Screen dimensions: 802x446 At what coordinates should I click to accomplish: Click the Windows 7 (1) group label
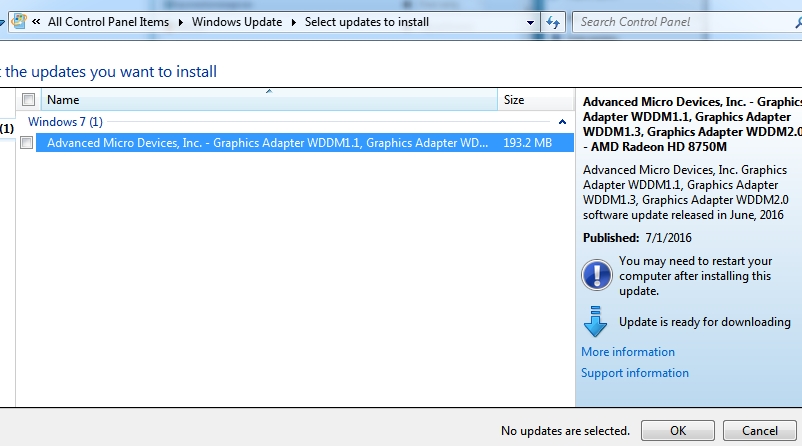tap(65, 122)
